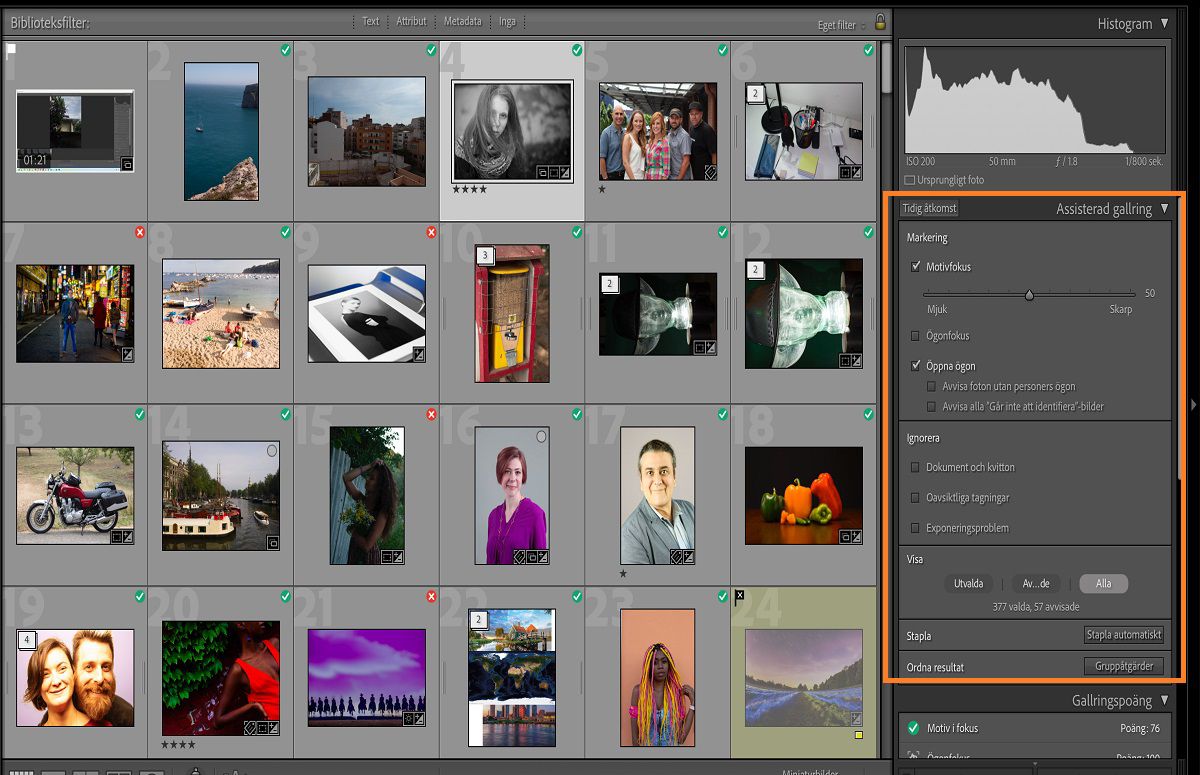Select the Painter spray-can tool in the toolbar
Screen dimensions: 1200x775
coord(196,770)
